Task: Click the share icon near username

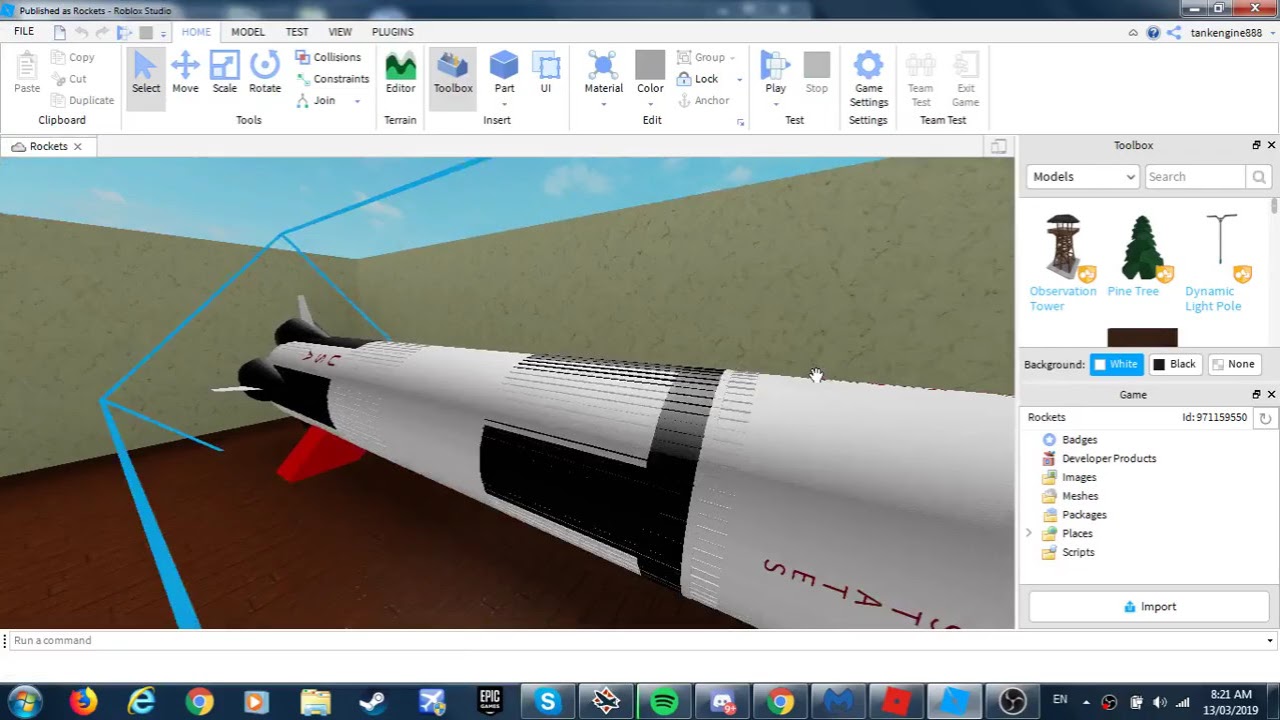Action: (1174, 33)
